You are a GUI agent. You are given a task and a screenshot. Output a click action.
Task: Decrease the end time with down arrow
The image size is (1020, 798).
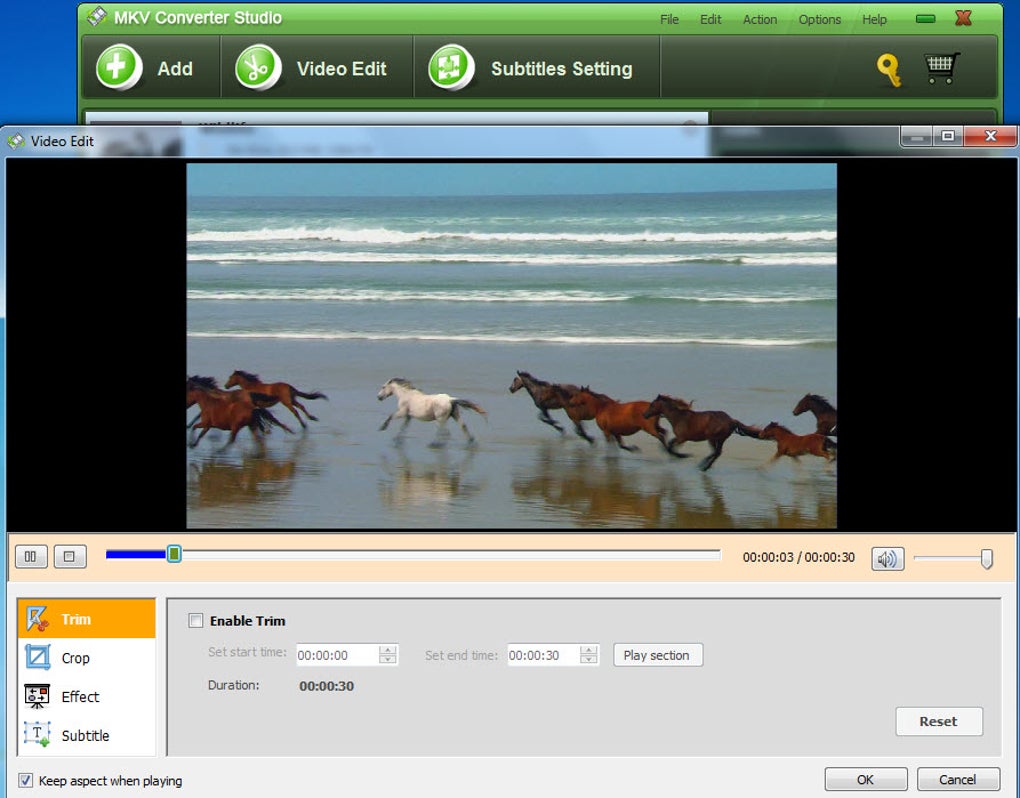point(588,659)
